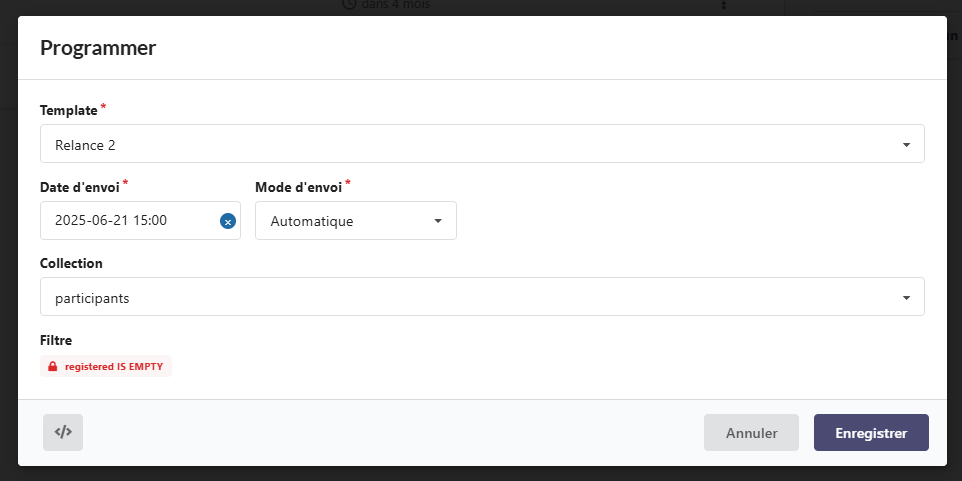This screenshot has height=481, width=962.
Task: Focus the Date d'envoi input field
Action: point(125,221)
